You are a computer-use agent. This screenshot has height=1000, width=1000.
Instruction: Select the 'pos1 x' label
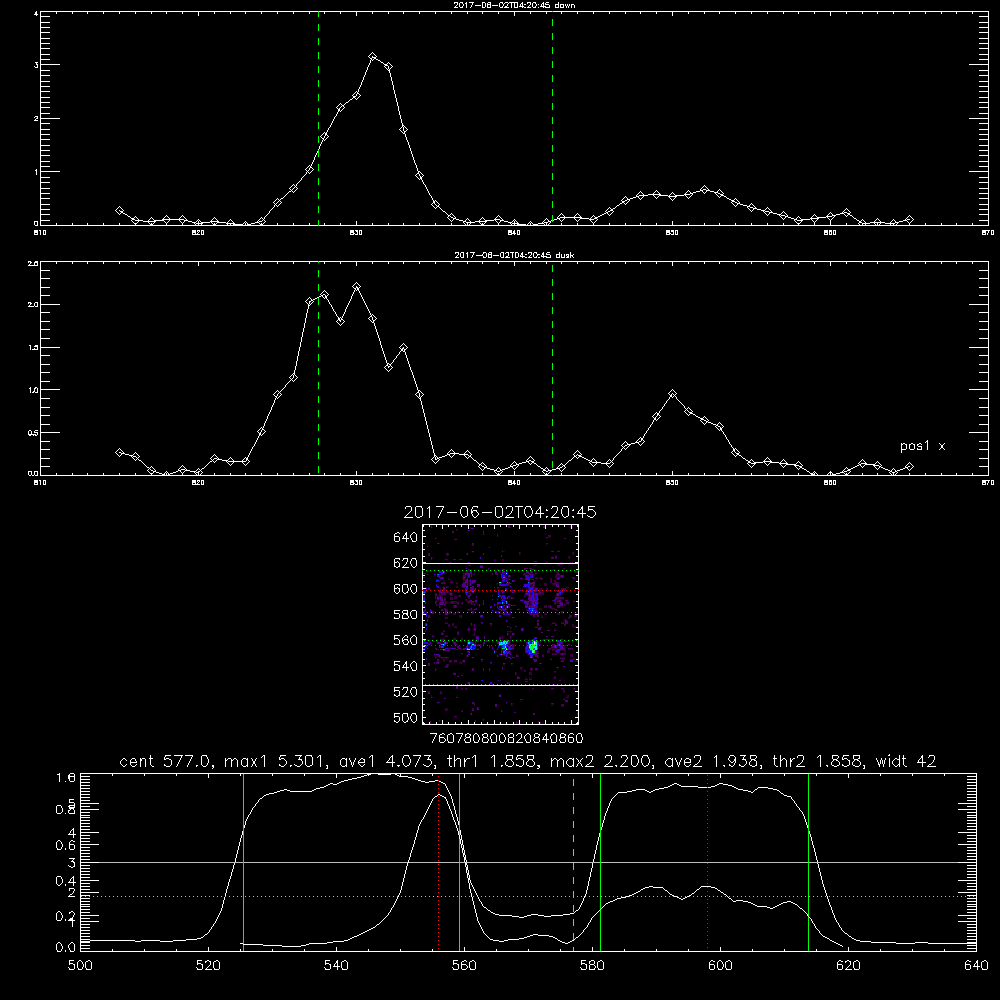point(922,446)
